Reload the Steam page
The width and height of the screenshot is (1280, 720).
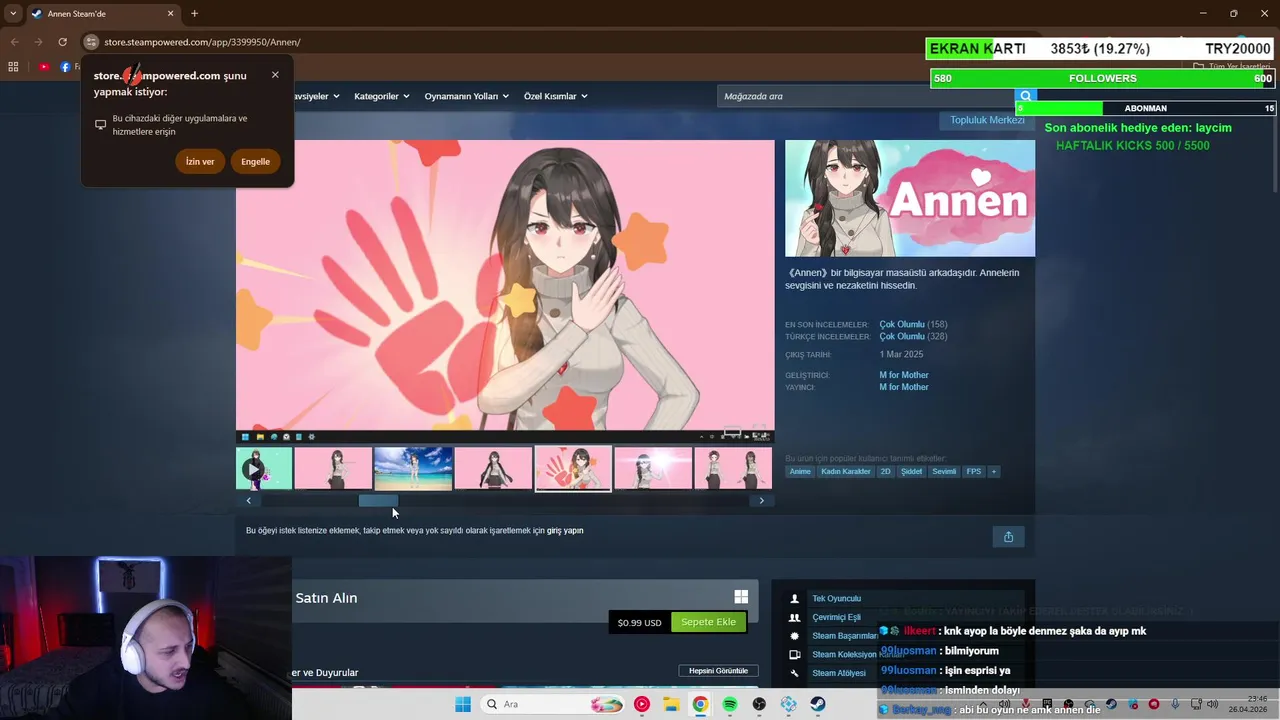(62, 42)
